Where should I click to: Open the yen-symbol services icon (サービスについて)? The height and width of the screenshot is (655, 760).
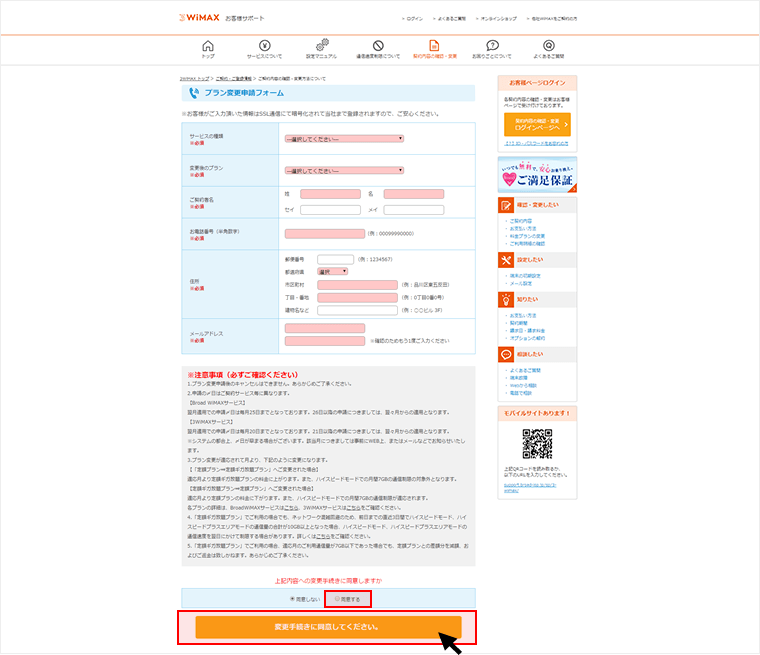tap(264, 46)
